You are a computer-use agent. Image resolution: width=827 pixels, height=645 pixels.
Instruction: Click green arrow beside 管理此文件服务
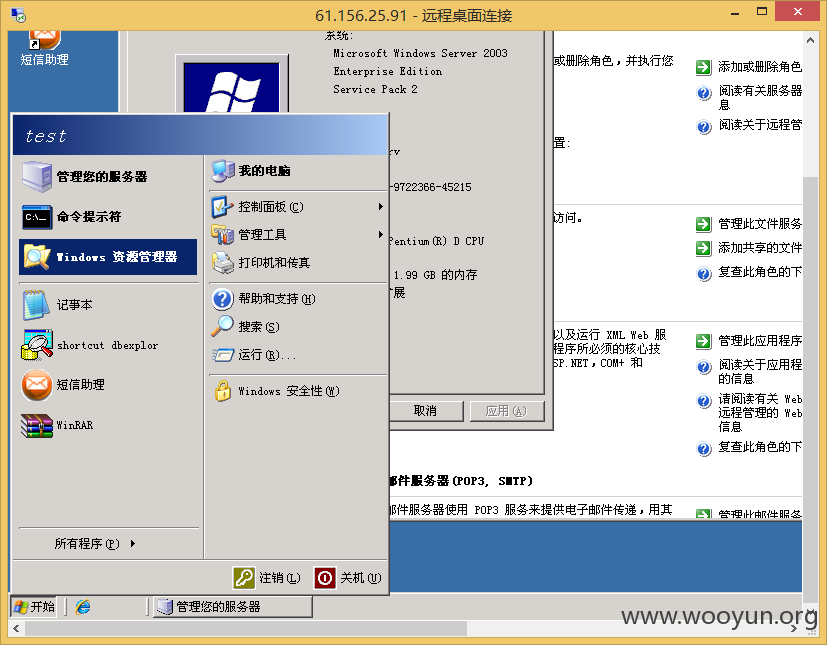[x=703, y=224]
